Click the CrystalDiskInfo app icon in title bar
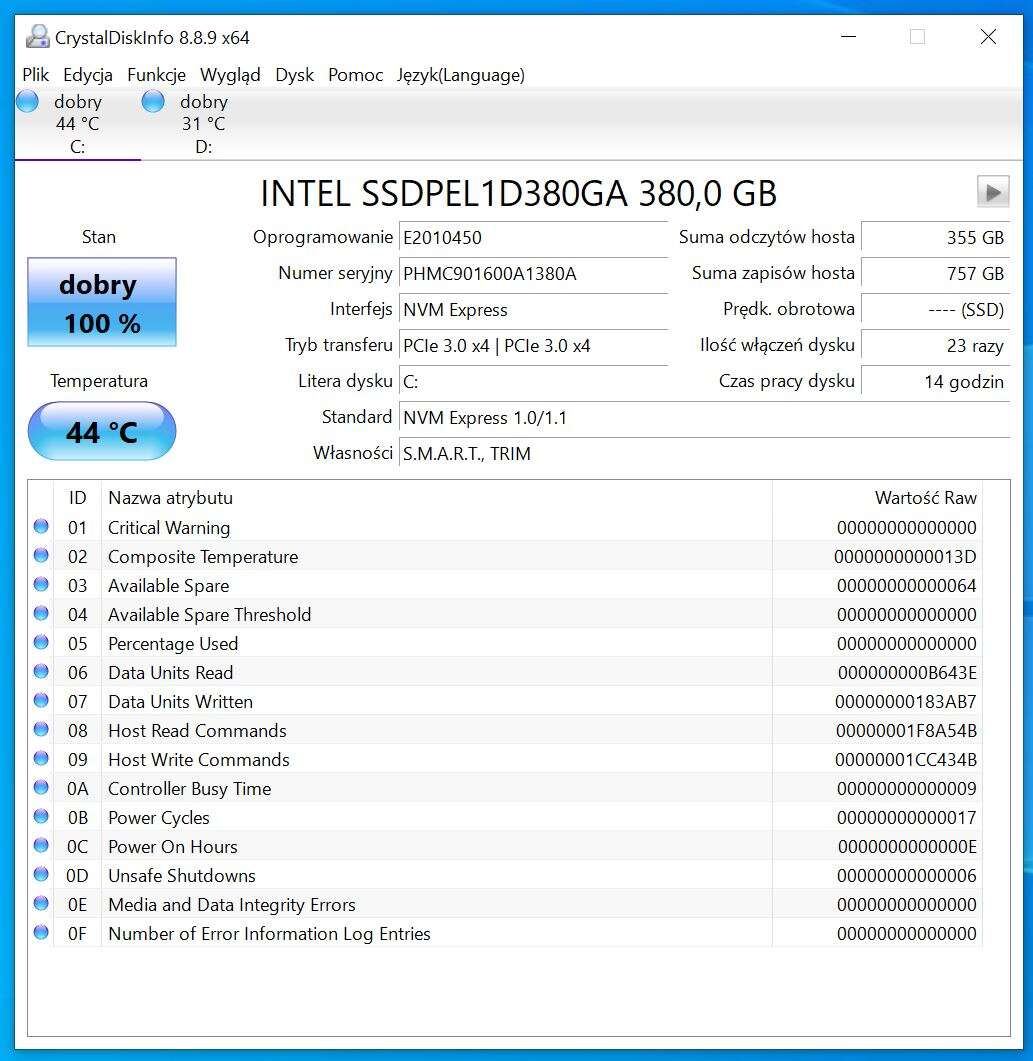The height and width of the screenshot is (1061, 1033). 37,37
